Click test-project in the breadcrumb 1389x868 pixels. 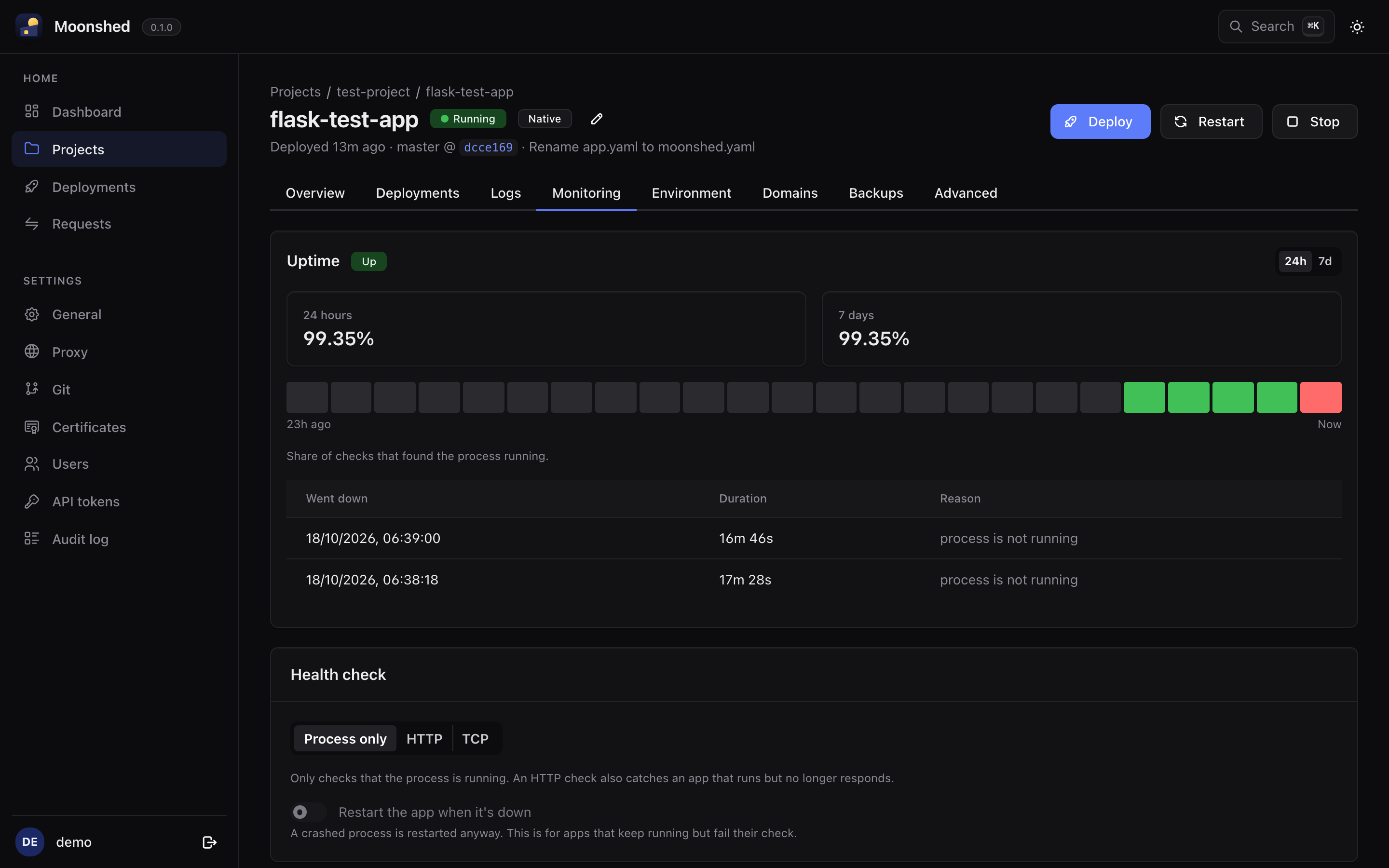pyautogui.click(x=373, y=92)
